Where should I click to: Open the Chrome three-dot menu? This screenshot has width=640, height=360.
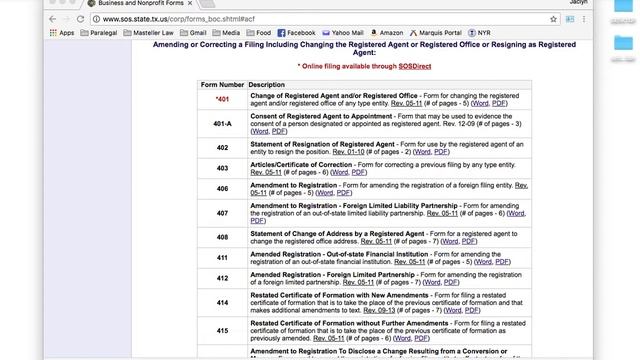coord(584,19)
